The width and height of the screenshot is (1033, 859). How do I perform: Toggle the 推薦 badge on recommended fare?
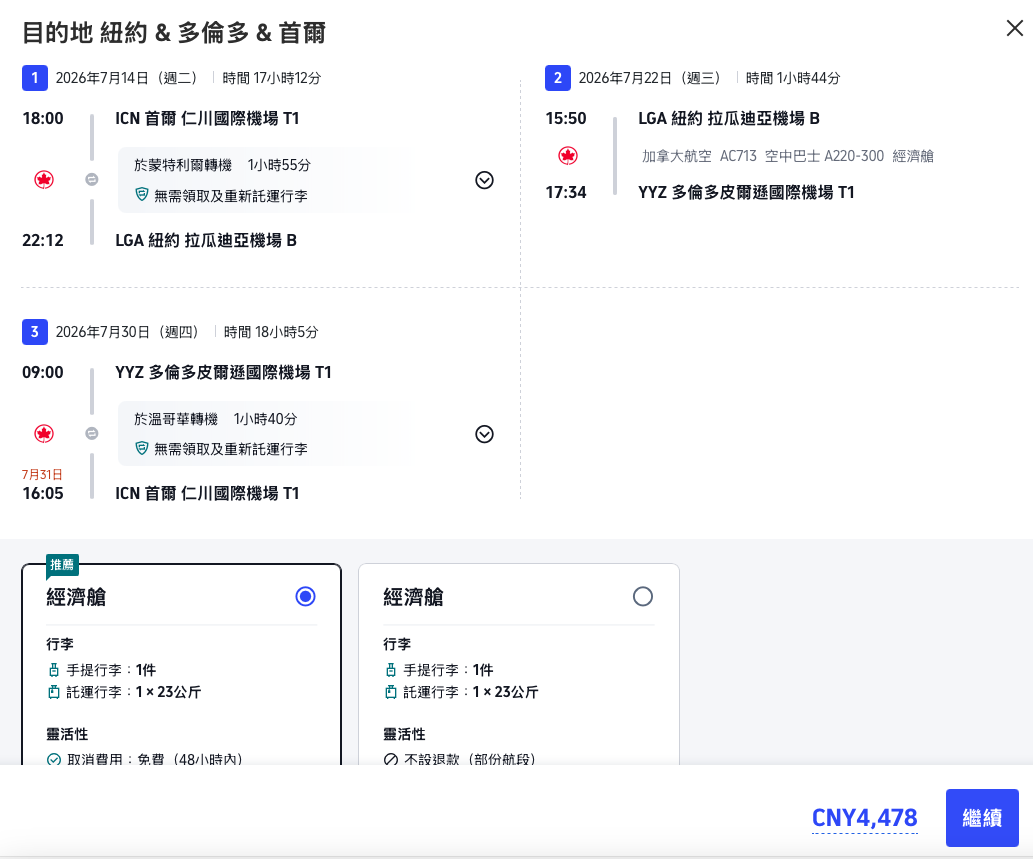61,564
